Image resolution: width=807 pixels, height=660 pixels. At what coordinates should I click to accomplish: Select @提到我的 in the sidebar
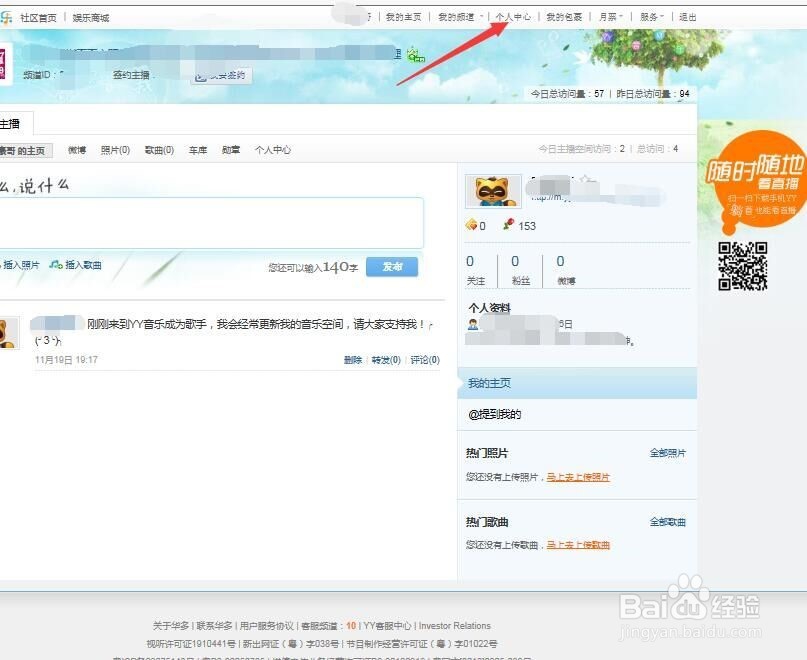(x=498, y=412)
